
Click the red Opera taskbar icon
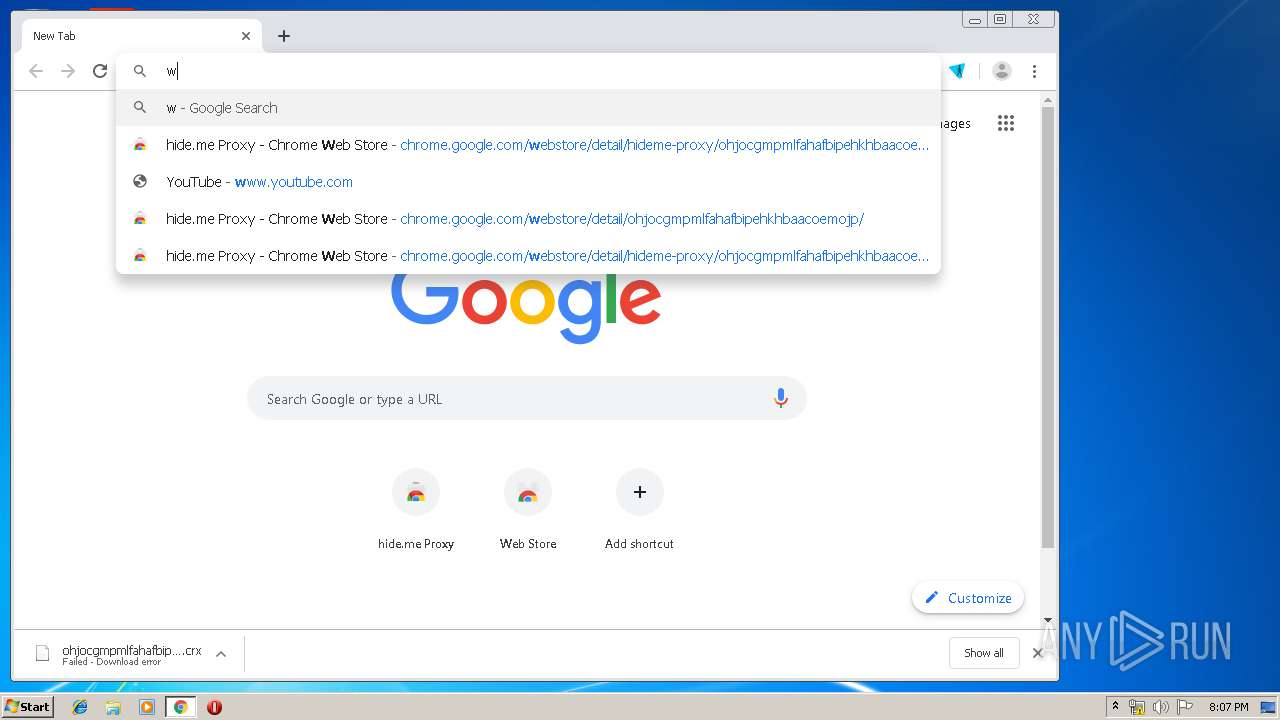click(214, 707)
